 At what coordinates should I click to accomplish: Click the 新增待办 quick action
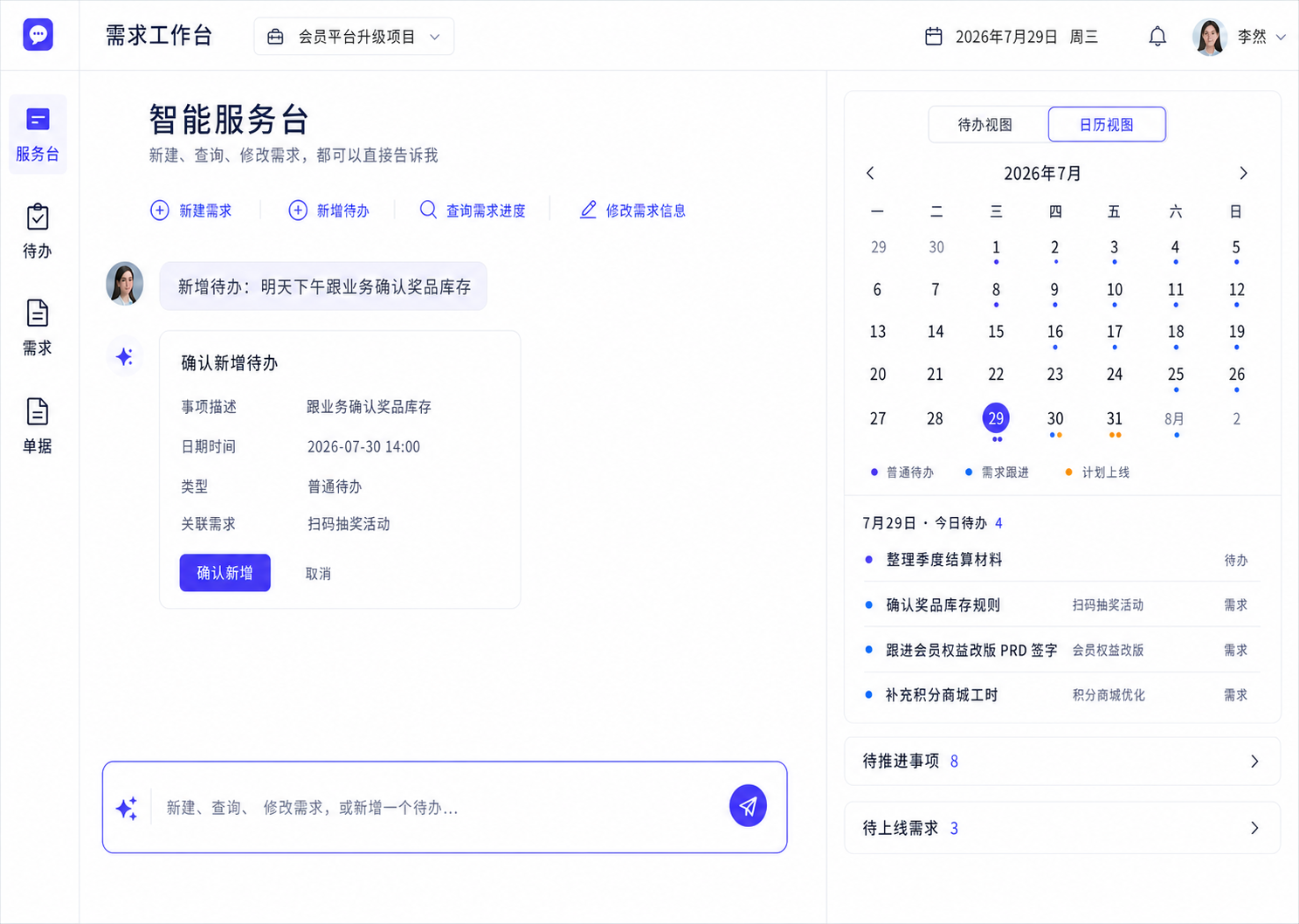328,210
